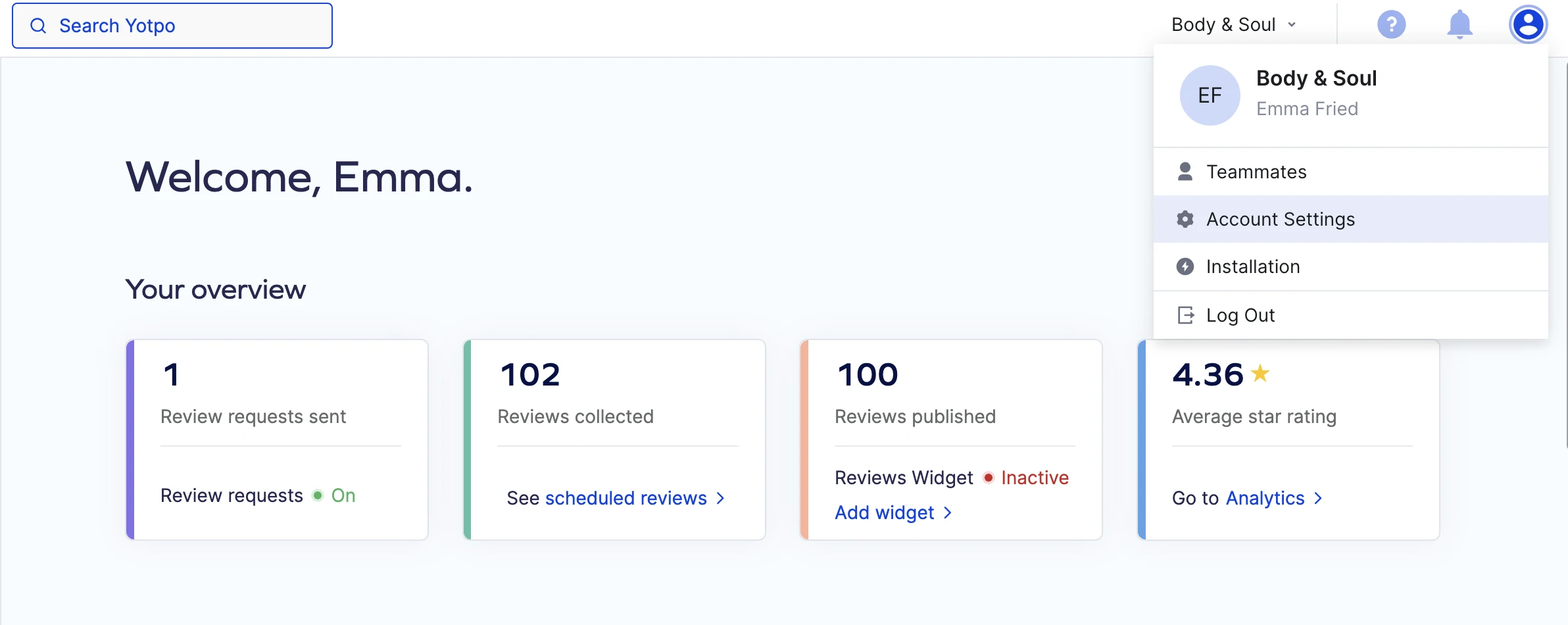Click the Log Out door icon

click(1185, 315)
